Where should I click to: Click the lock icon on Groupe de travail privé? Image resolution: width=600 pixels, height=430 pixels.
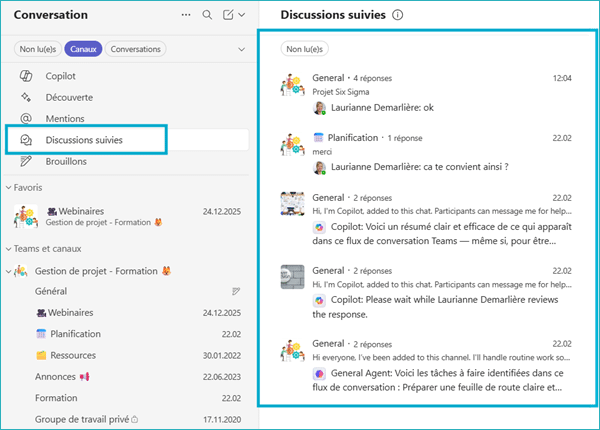(135, 420)
